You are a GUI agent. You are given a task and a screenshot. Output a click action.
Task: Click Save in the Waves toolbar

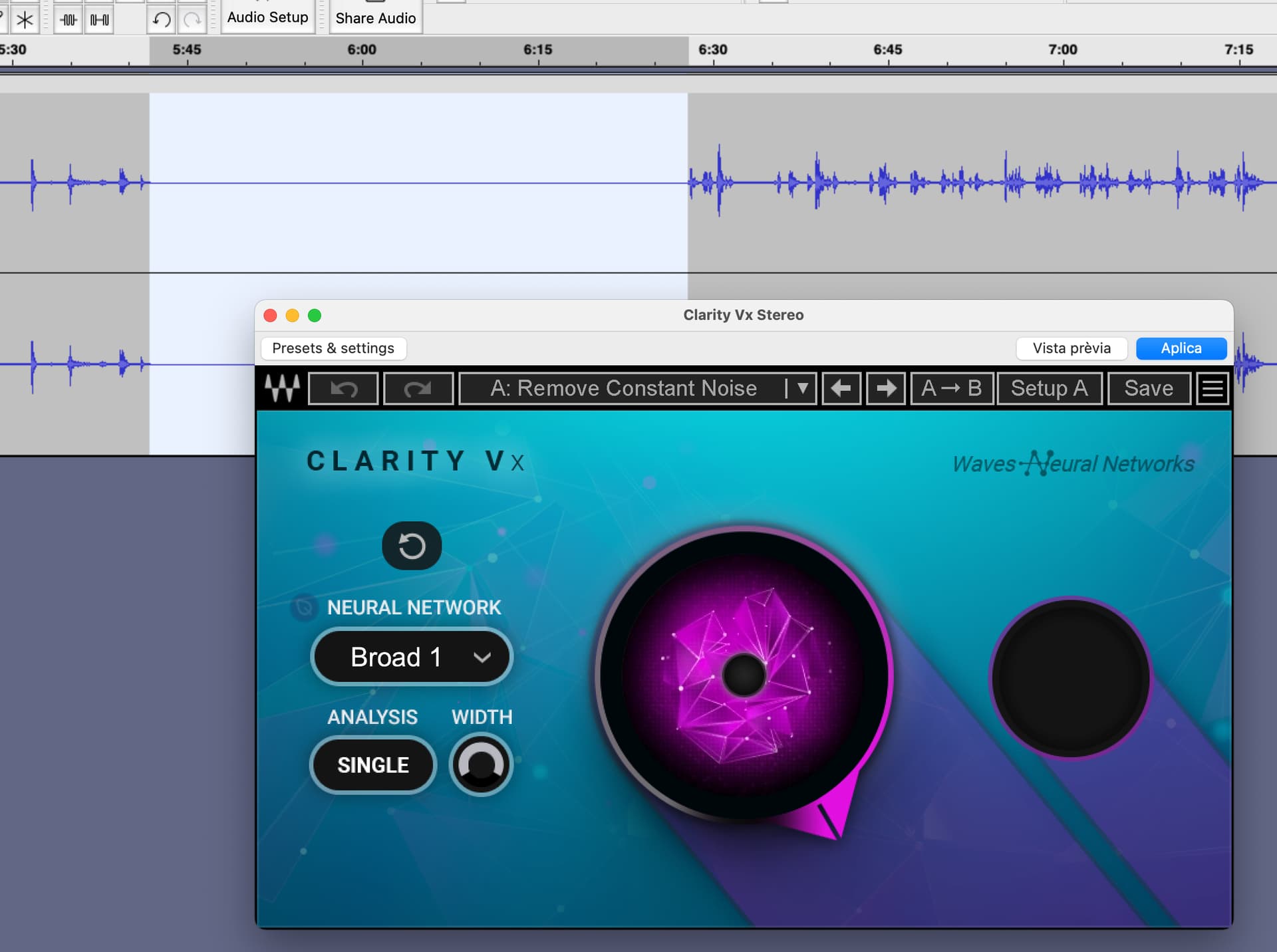[x=1149, y=388]
